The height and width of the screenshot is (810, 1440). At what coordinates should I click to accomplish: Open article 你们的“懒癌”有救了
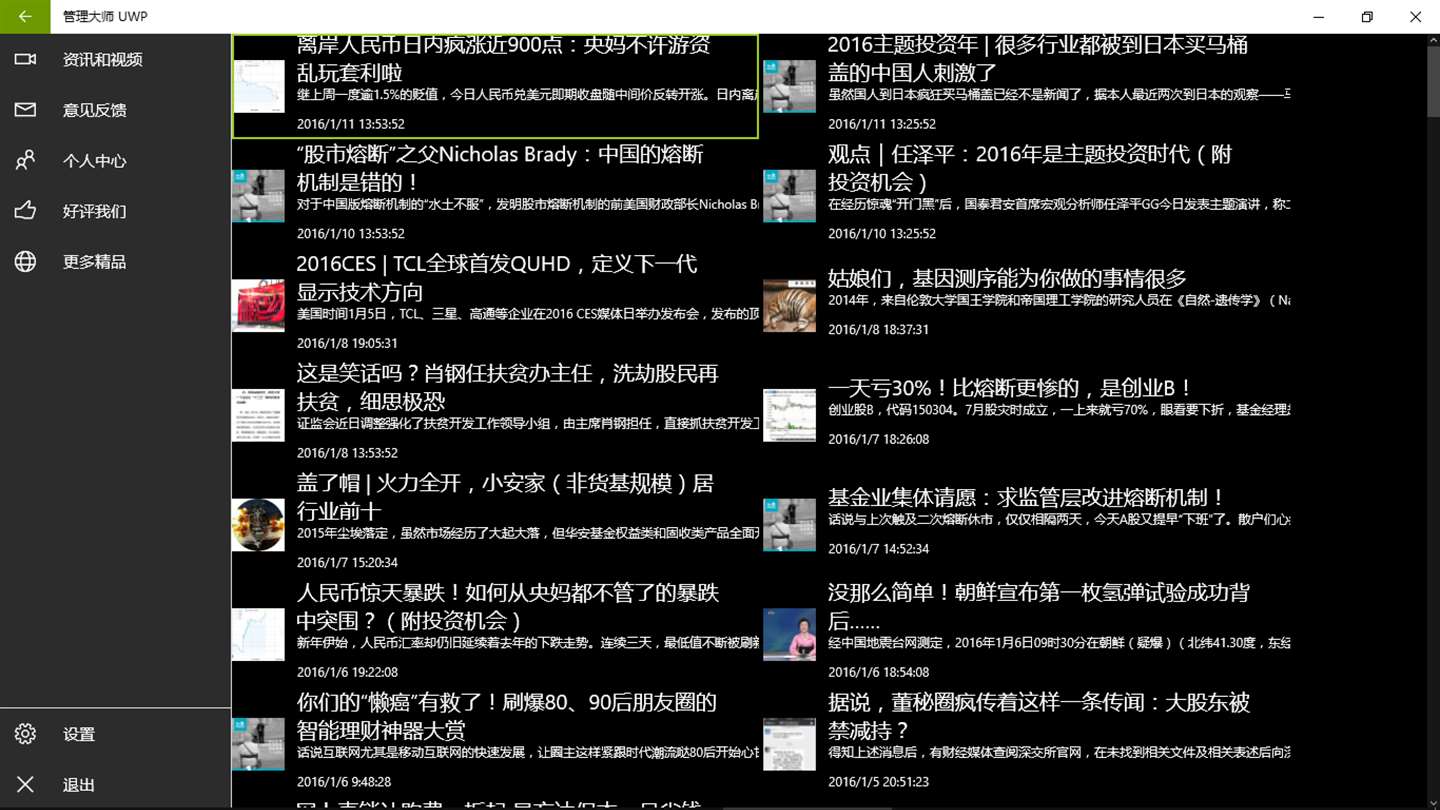(495, 744)
